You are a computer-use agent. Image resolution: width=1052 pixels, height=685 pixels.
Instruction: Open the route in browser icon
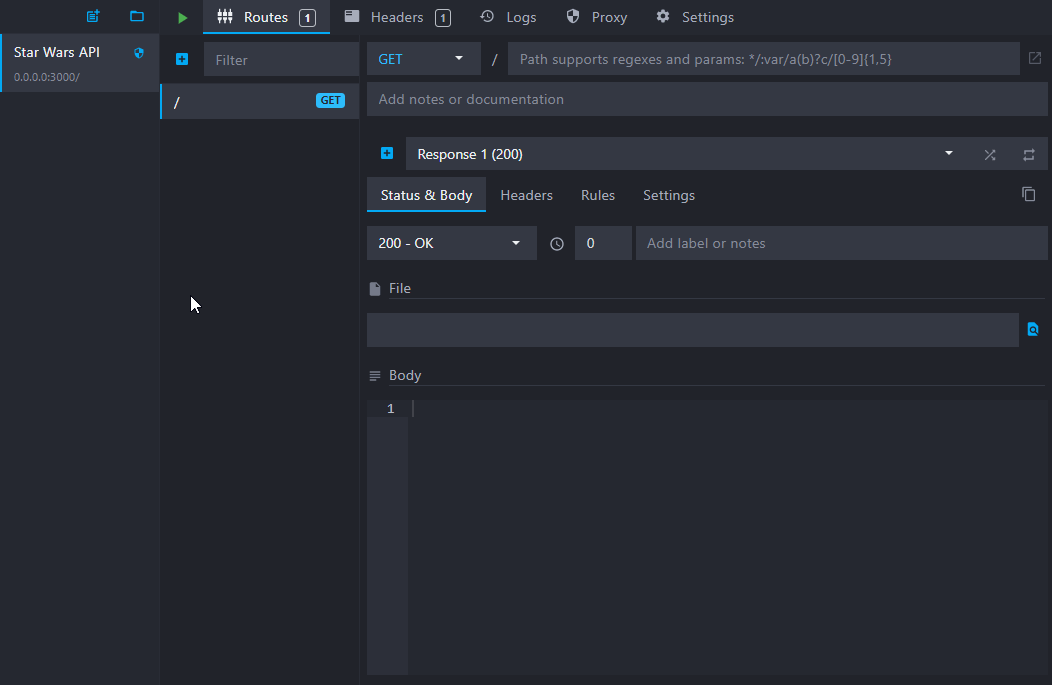[x=1035, y=59]
